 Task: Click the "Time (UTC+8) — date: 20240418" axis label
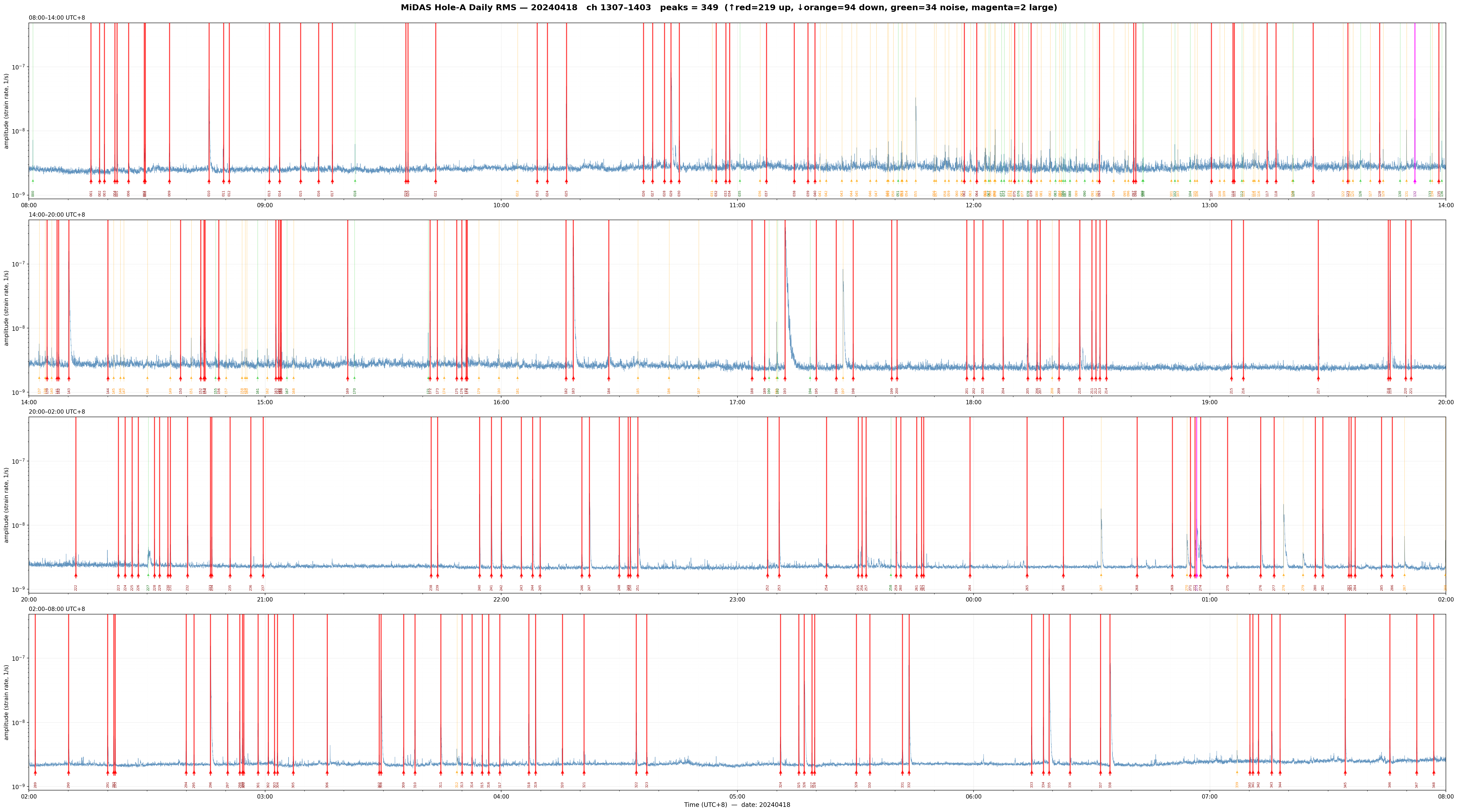(x=737, y=805)
